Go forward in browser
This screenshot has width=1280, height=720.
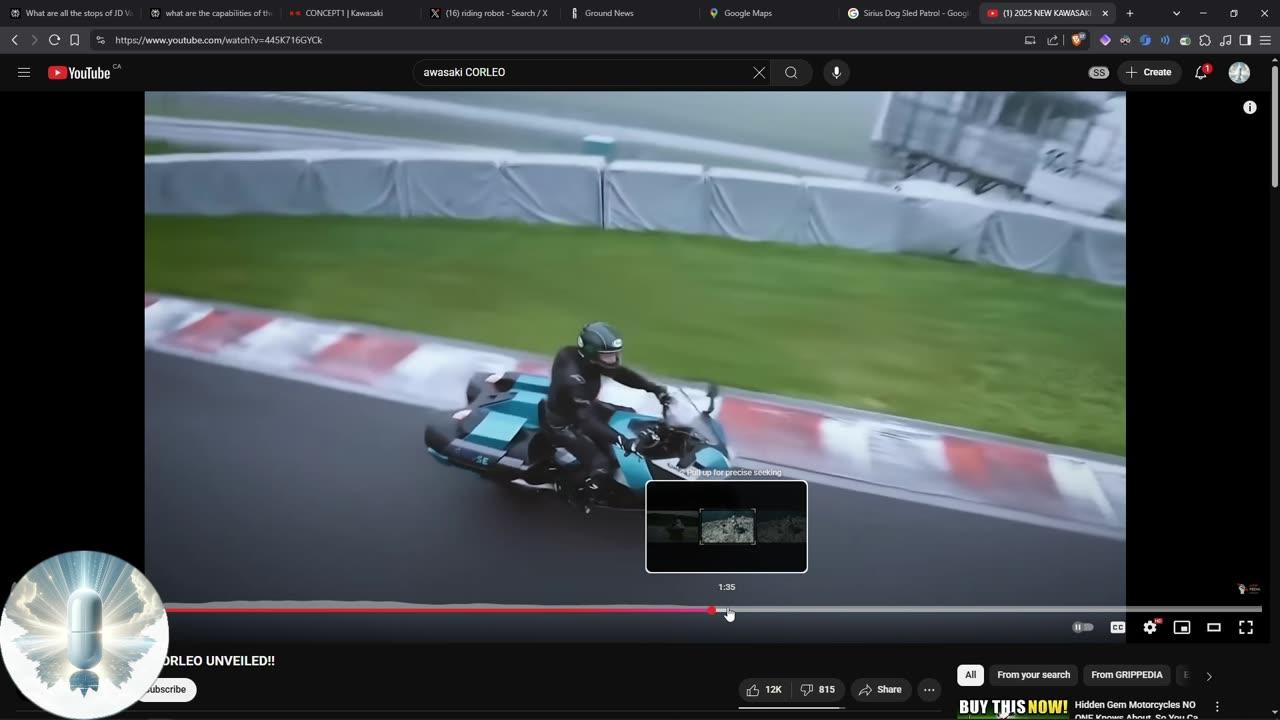click(34, 40)
